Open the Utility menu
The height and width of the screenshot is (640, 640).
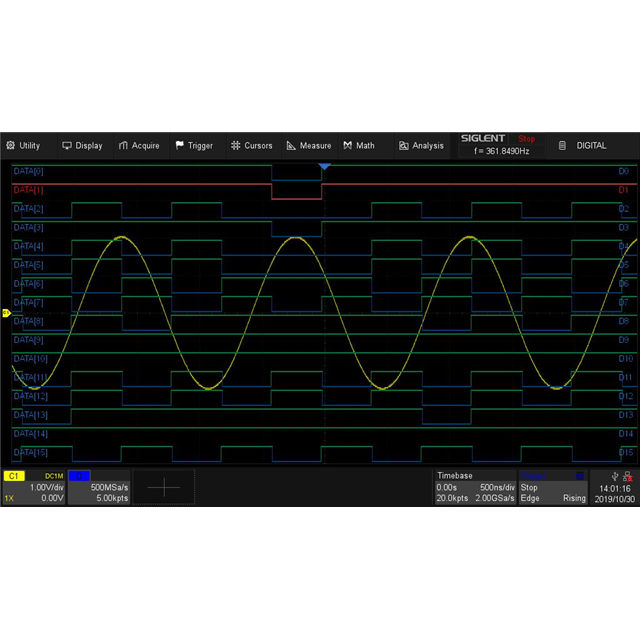[x=23, y=145]
